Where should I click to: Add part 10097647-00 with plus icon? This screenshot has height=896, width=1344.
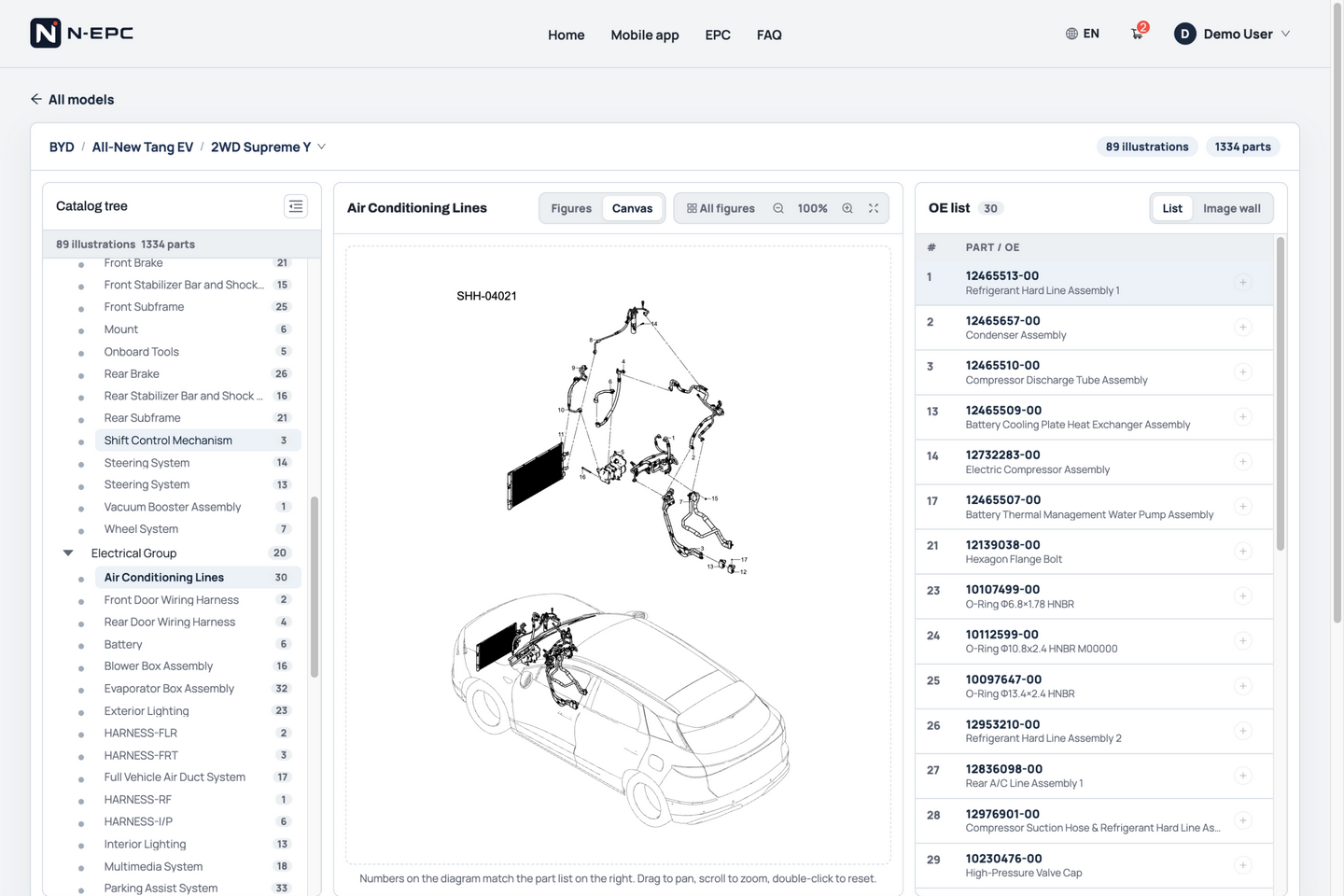pyautogui.click(x=1243, y=686)
